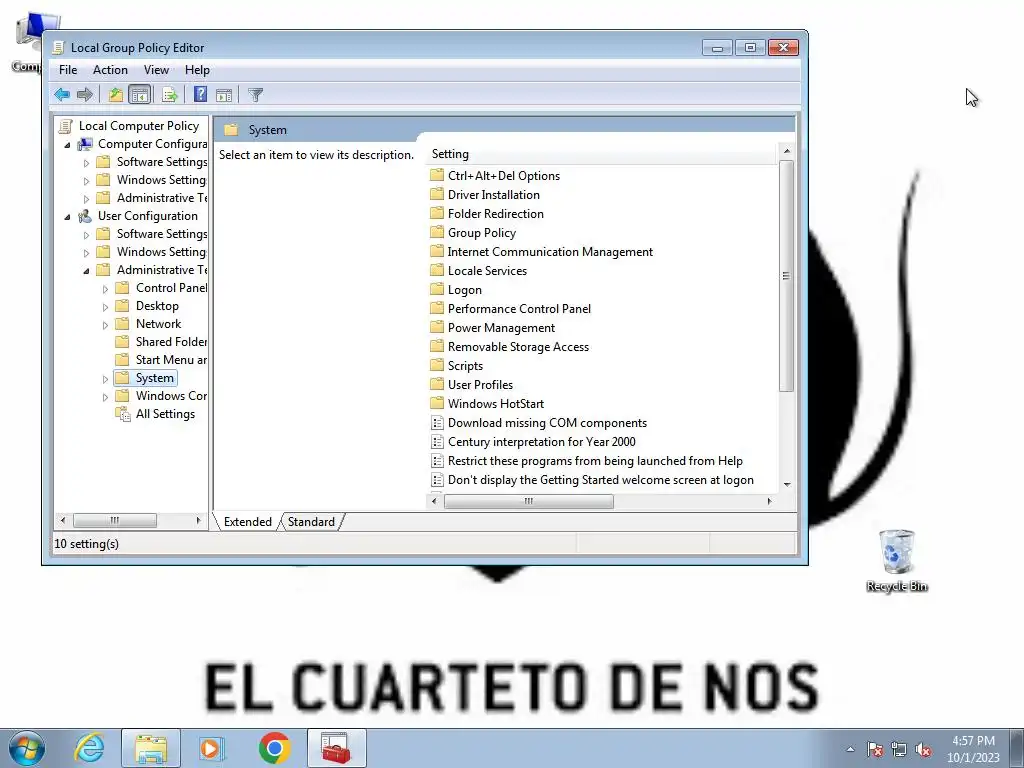
Task: Select Power Management folder entry
Action: coord(501,328)
